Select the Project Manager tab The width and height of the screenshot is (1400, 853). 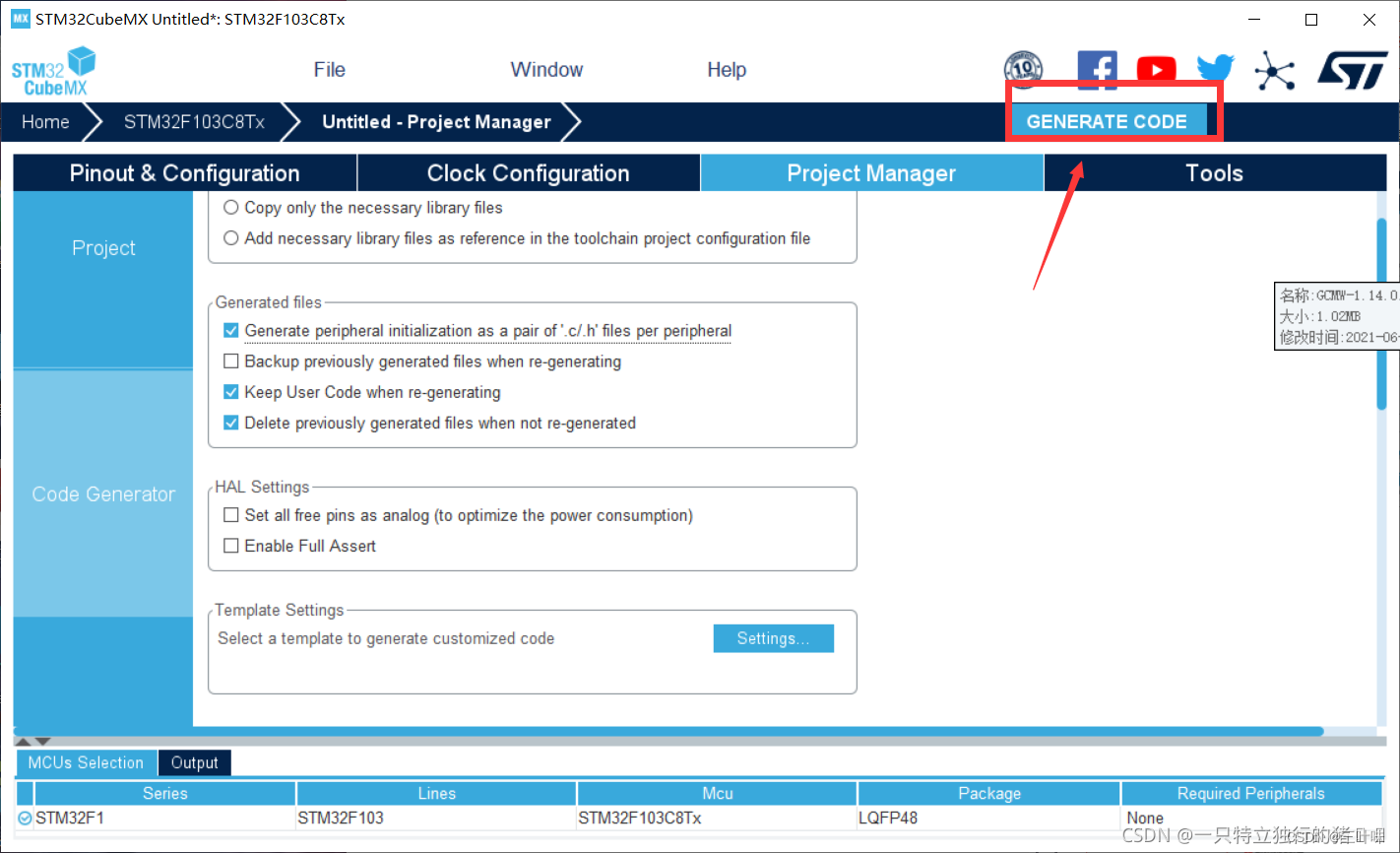(871, 173)
